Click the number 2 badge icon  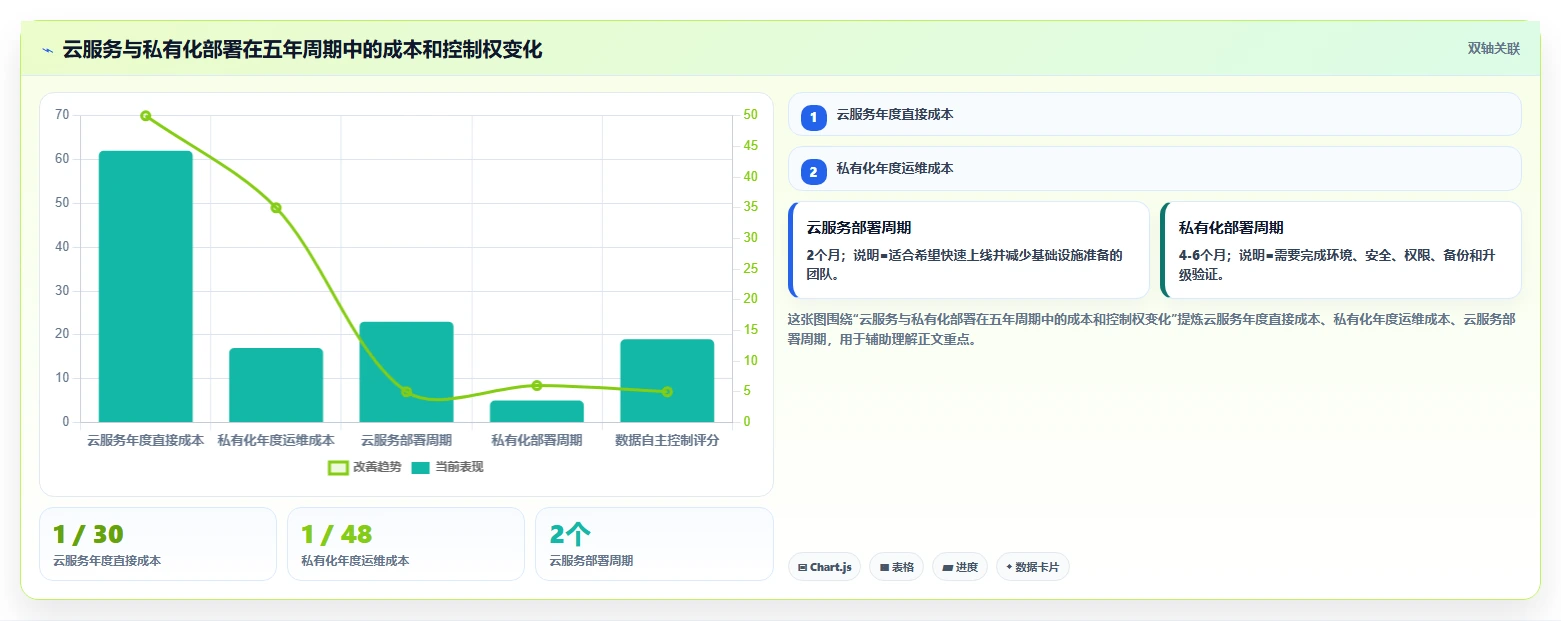pyautogui.click(x=813, y=172)
